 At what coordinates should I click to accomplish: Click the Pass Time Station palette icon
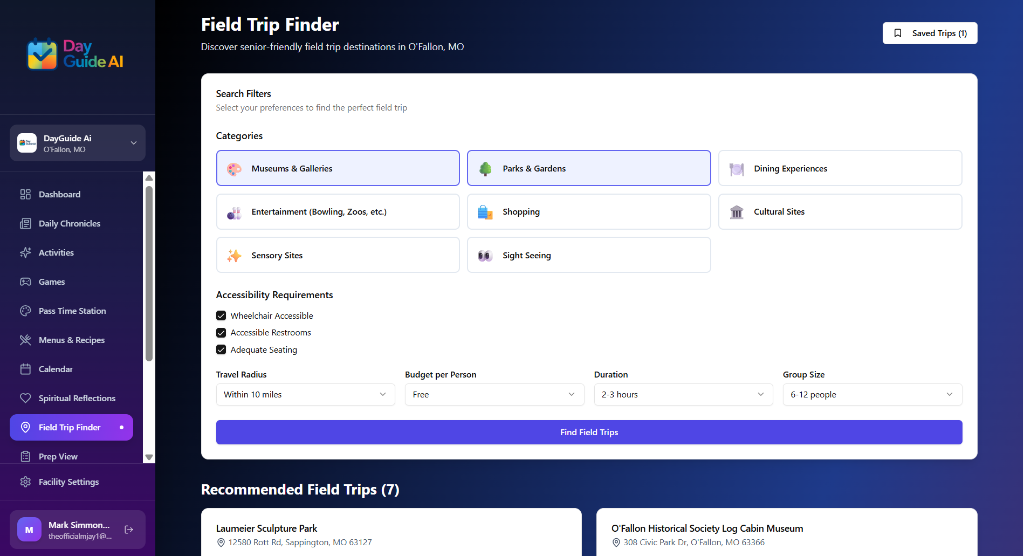[25, 311]
